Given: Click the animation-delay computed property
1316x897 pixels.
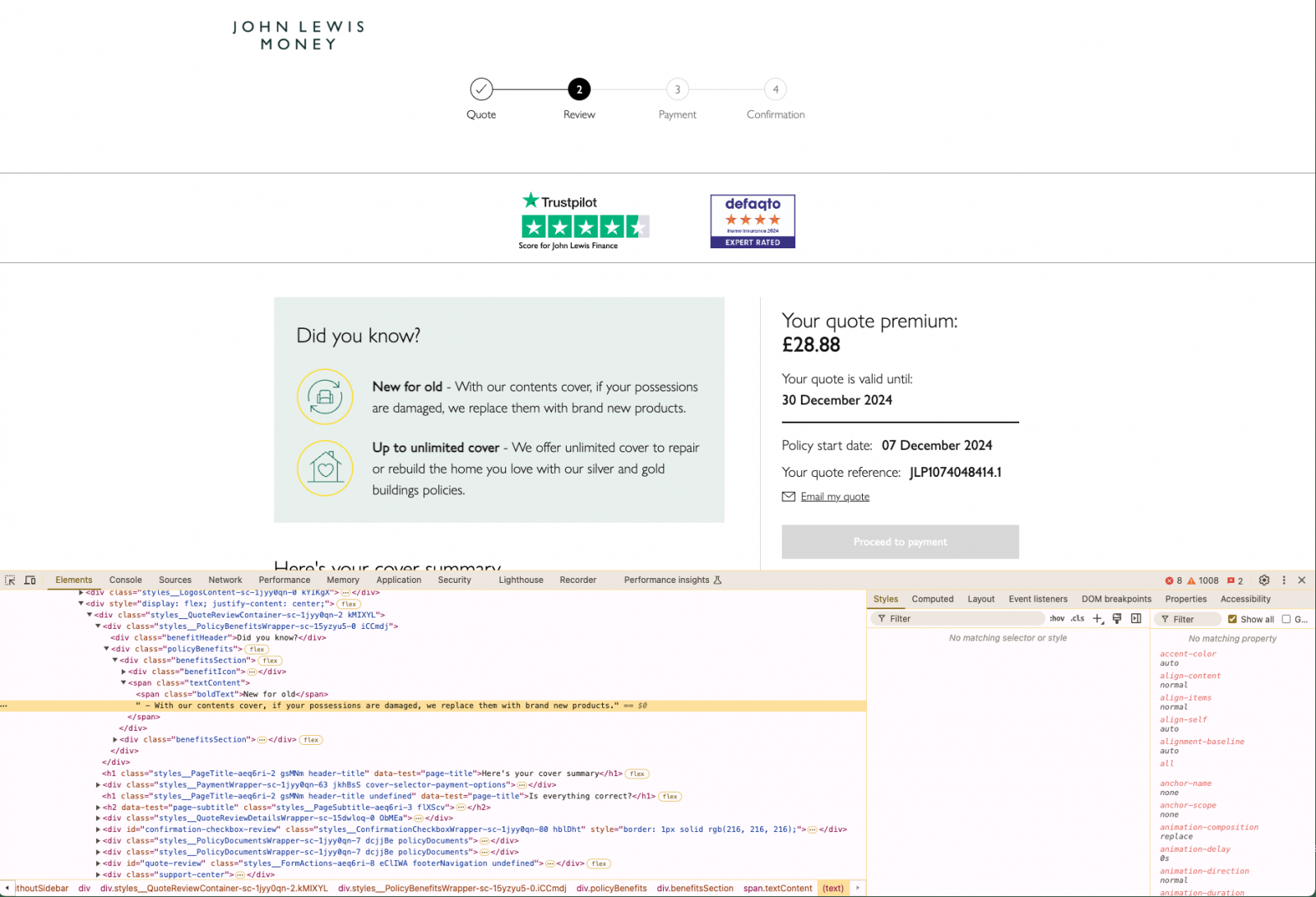Looking at the screenshot, I should [x=1195, y=849].
